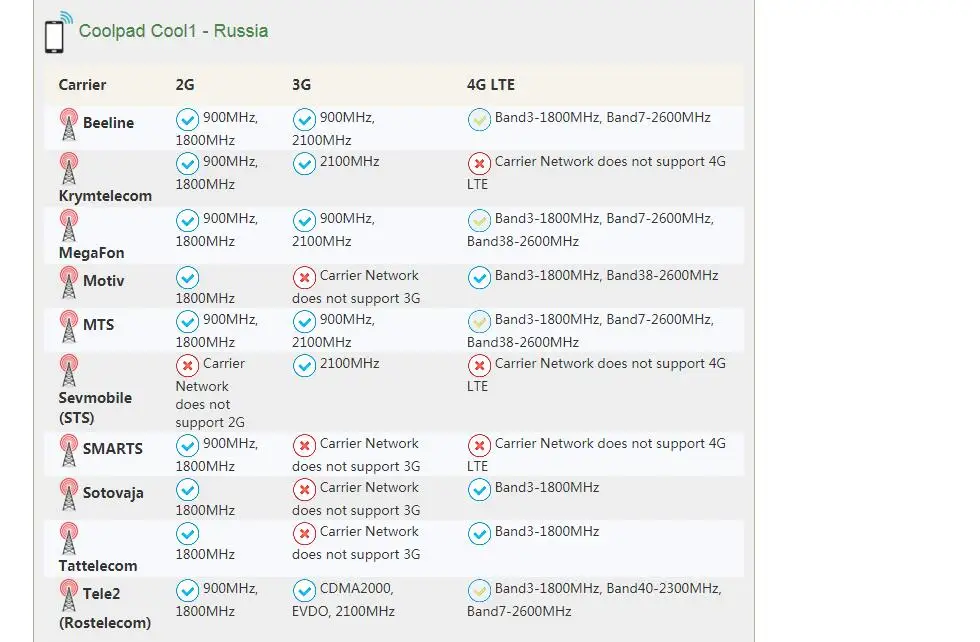Click MTS 2G checkmark icon
980x642 pixels.
click(187, 321)
